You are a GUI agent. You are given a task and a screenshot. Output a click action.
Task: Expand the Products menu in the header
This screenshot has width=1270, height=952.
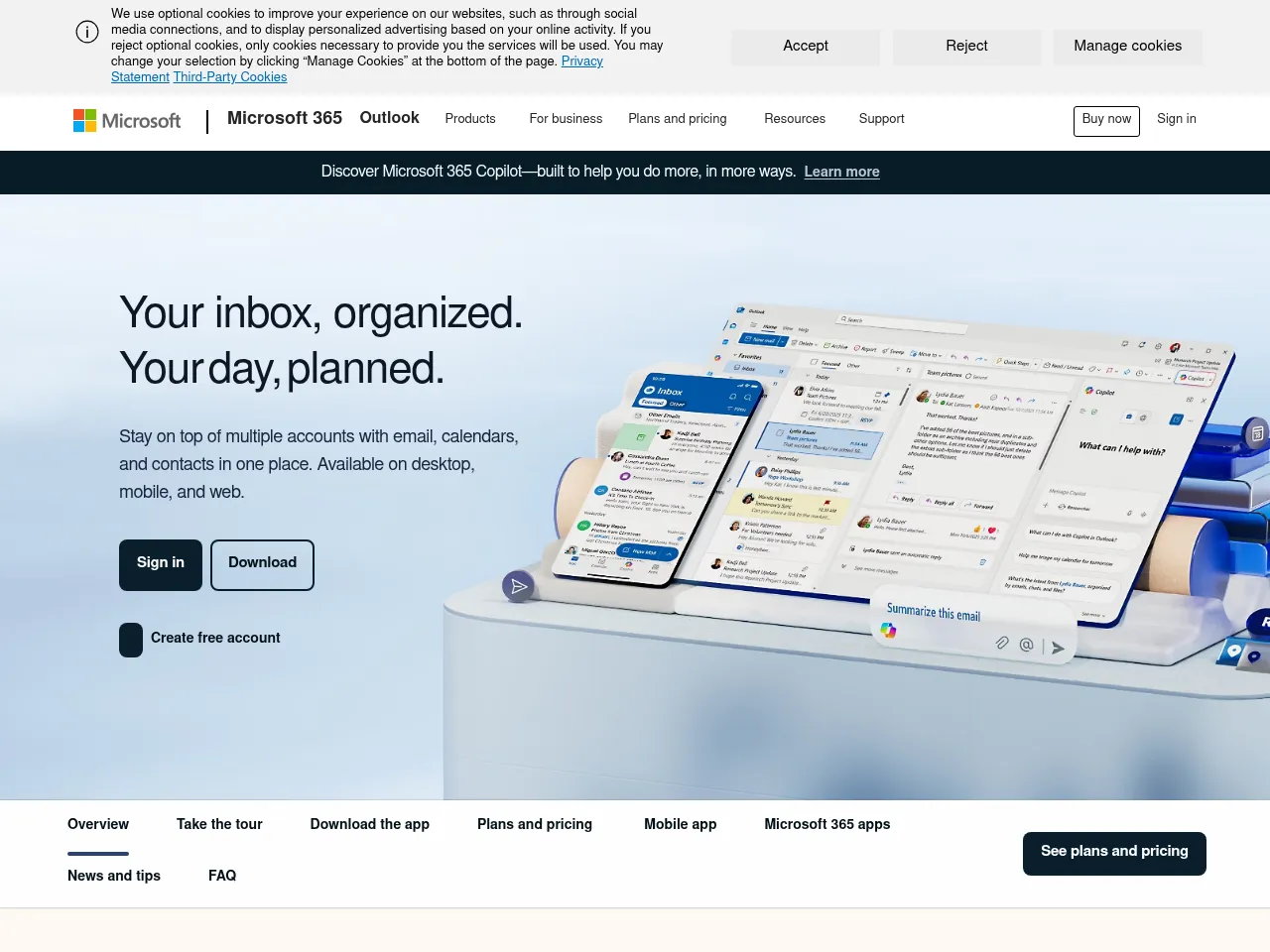[470, 119]
